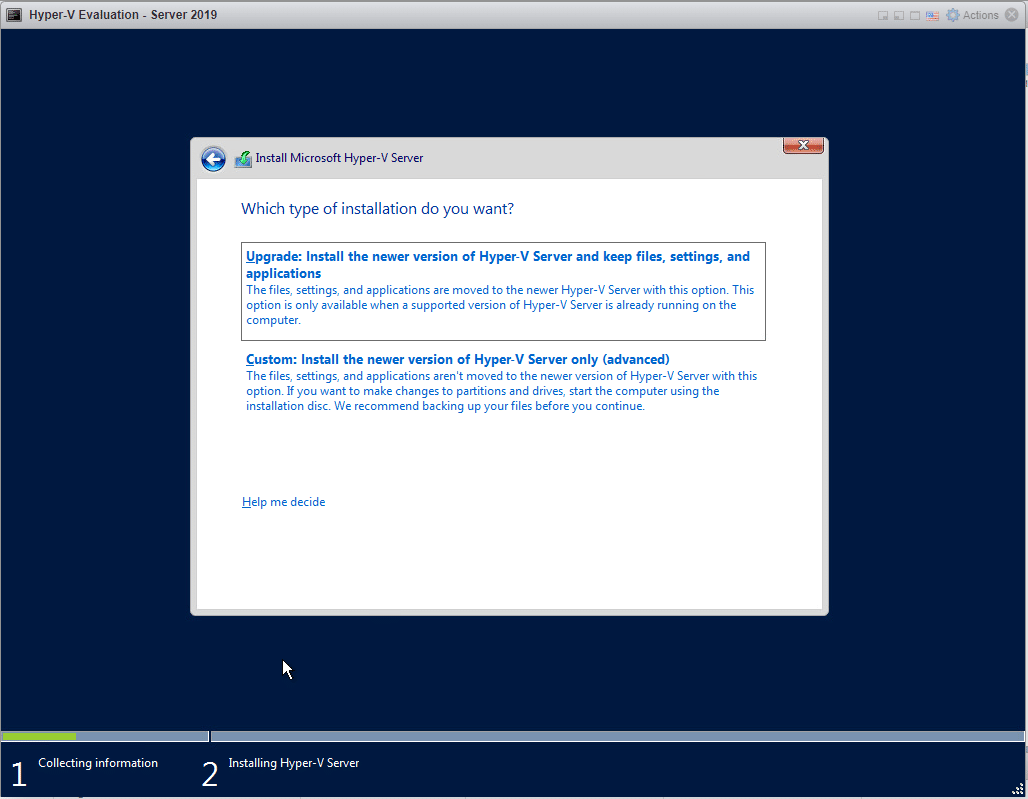Viewport: 1028px width, 799px height.
Task: Close the remote console with the grey X
Action: [1012, 15]
